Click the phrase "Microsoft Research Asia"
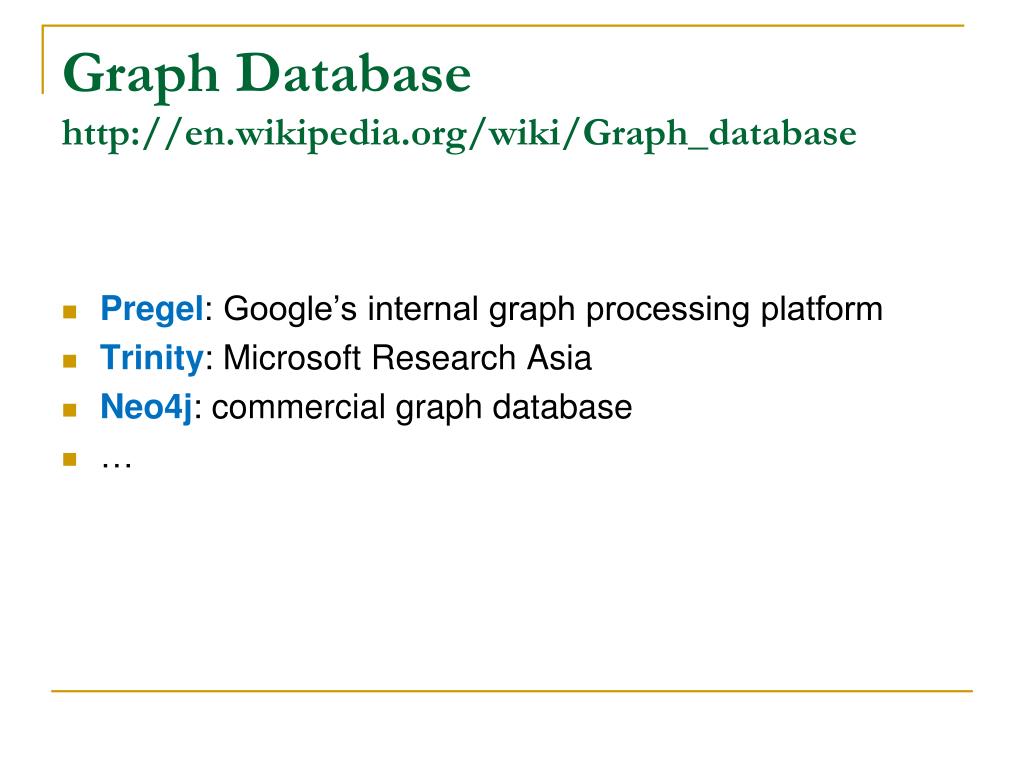 coord(407,358)
